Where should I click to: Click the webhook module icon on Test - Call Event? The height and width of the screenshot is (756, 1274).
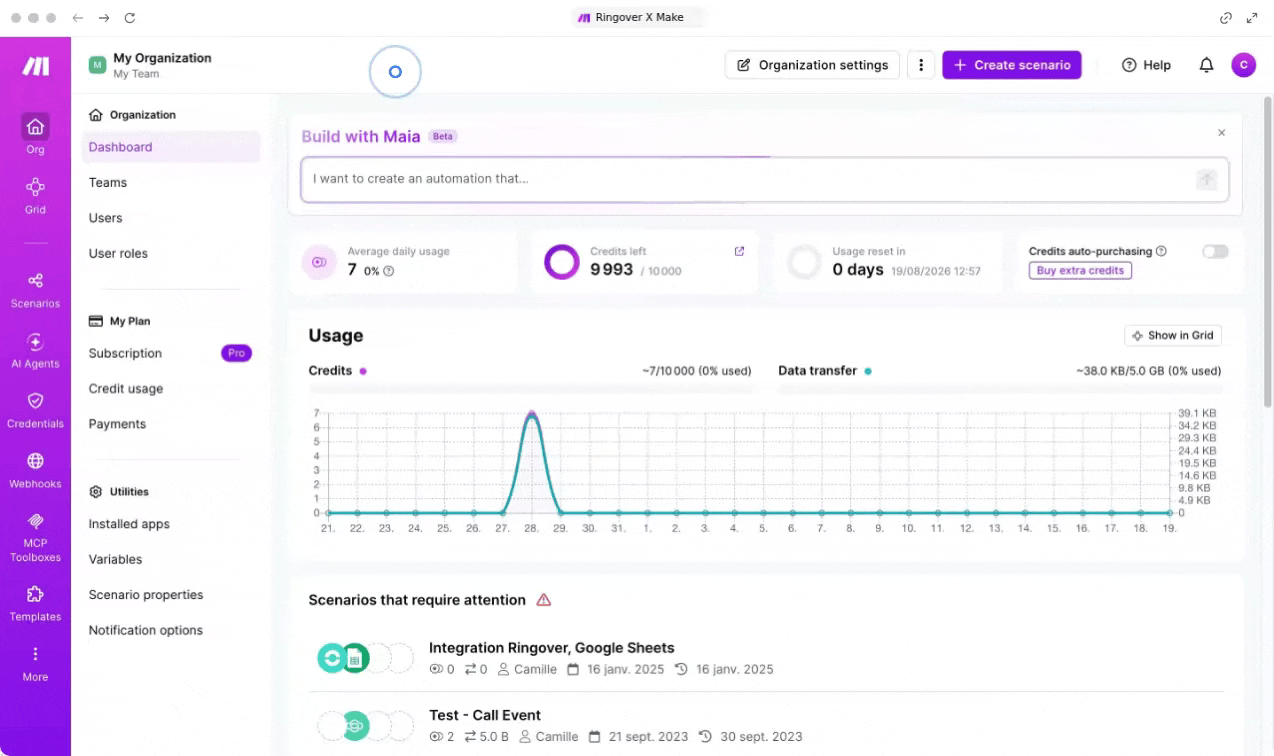coord(355,725)
